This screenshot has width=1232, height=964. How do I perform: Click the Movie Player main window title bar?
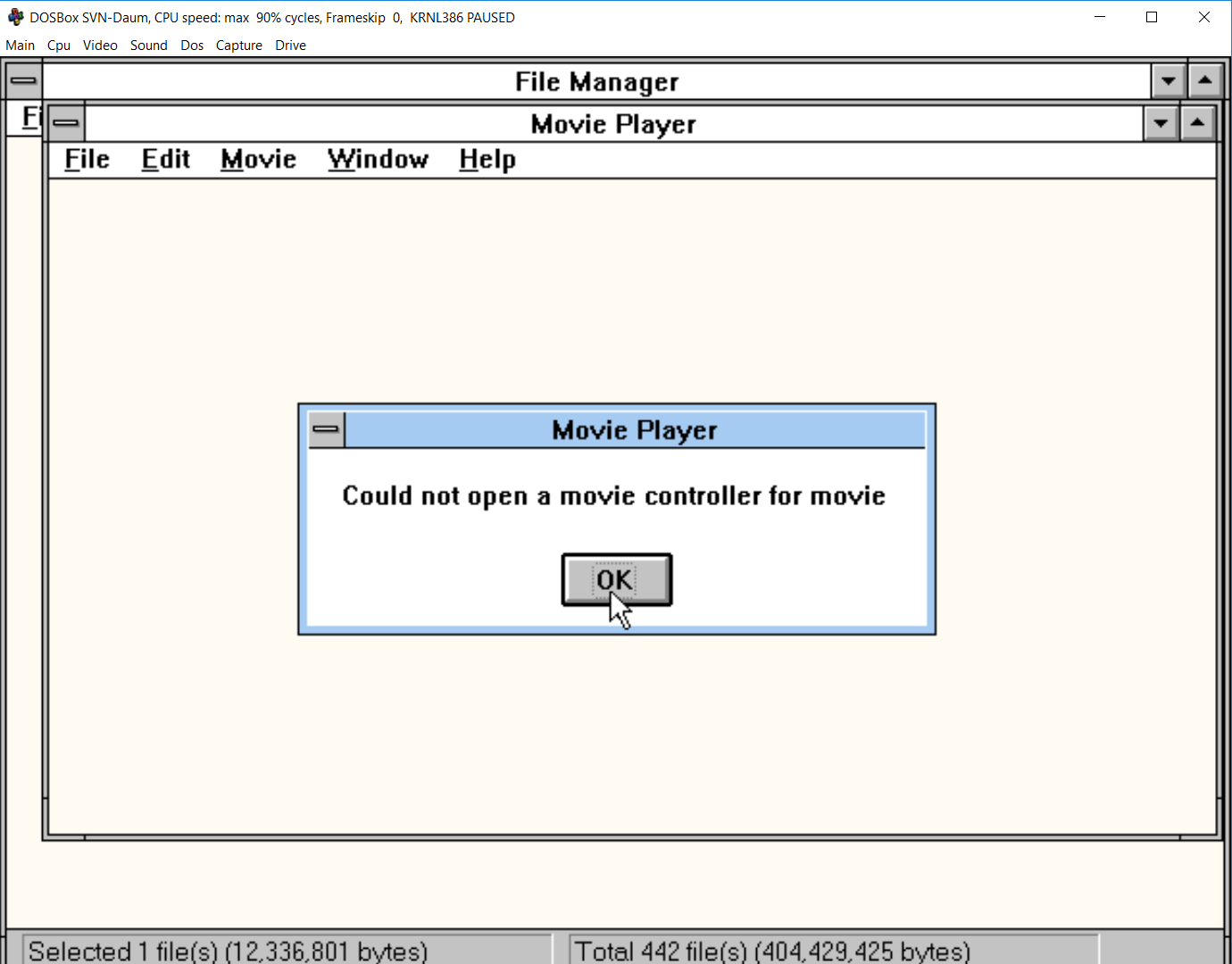coord(613,123)
